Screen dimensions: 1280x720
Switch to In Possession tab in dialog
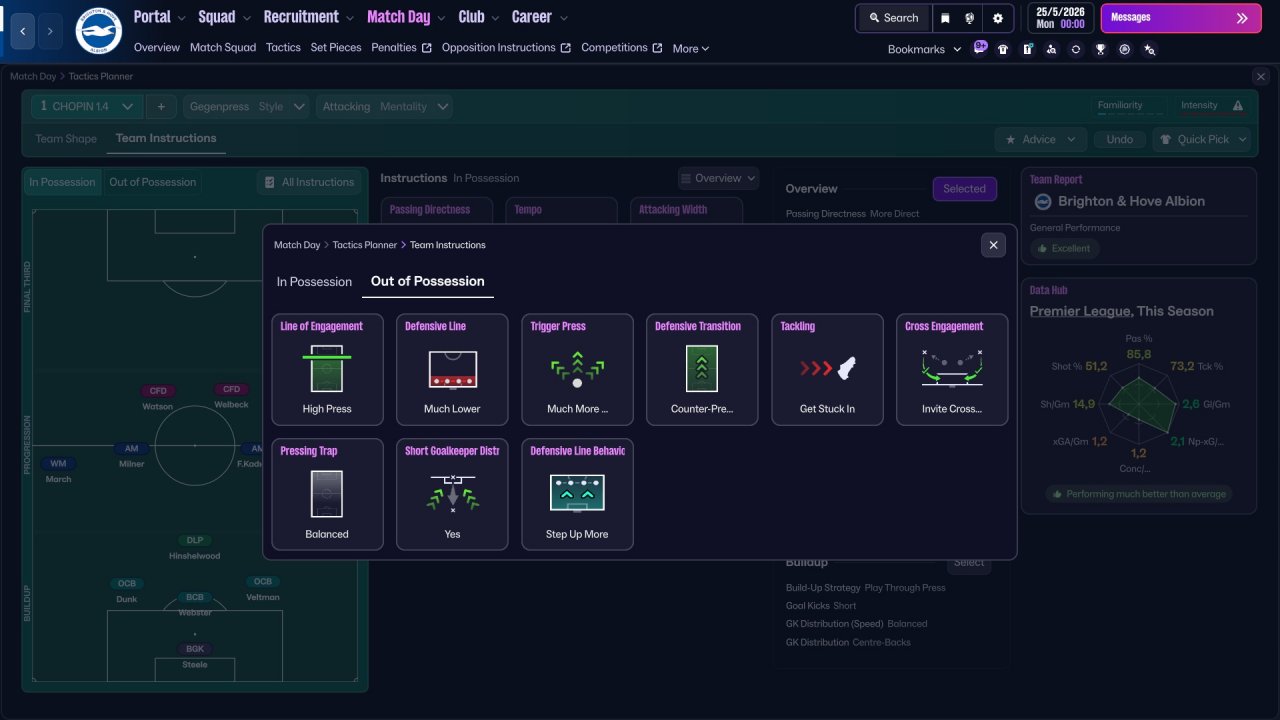(314, 282)
